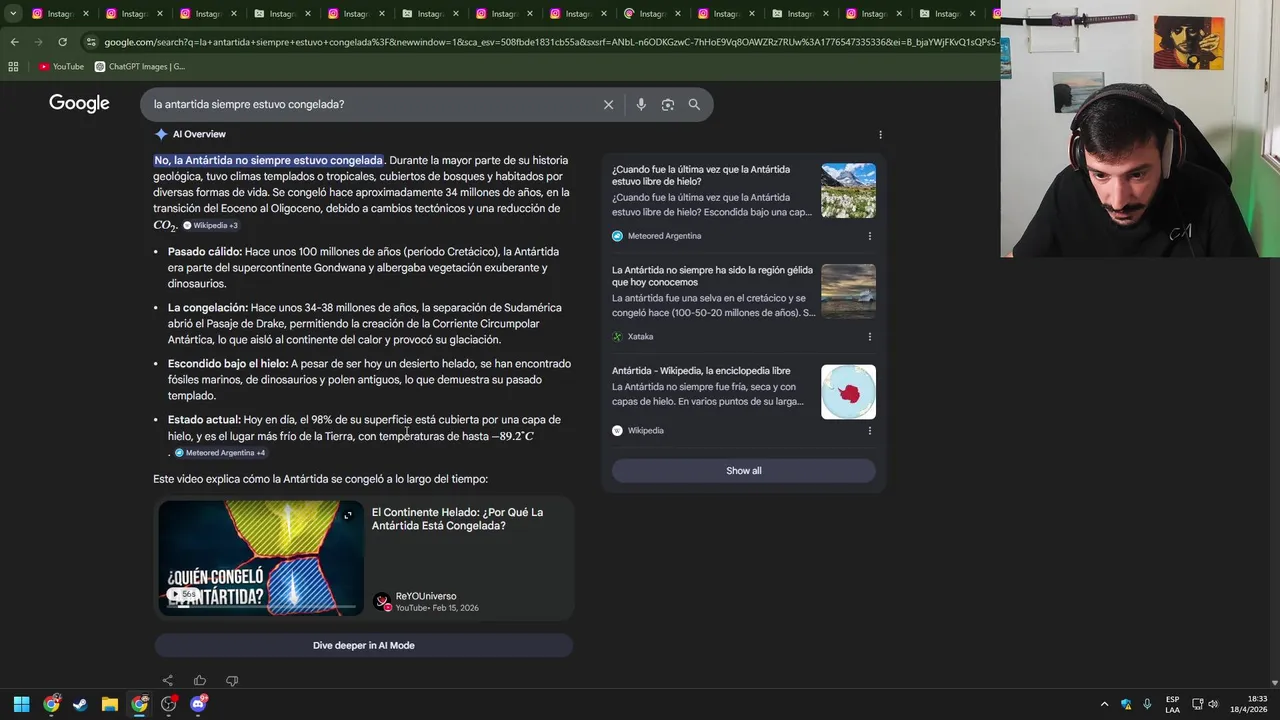Click 'ReYOUniverso' channel name

tap(426, 596)
